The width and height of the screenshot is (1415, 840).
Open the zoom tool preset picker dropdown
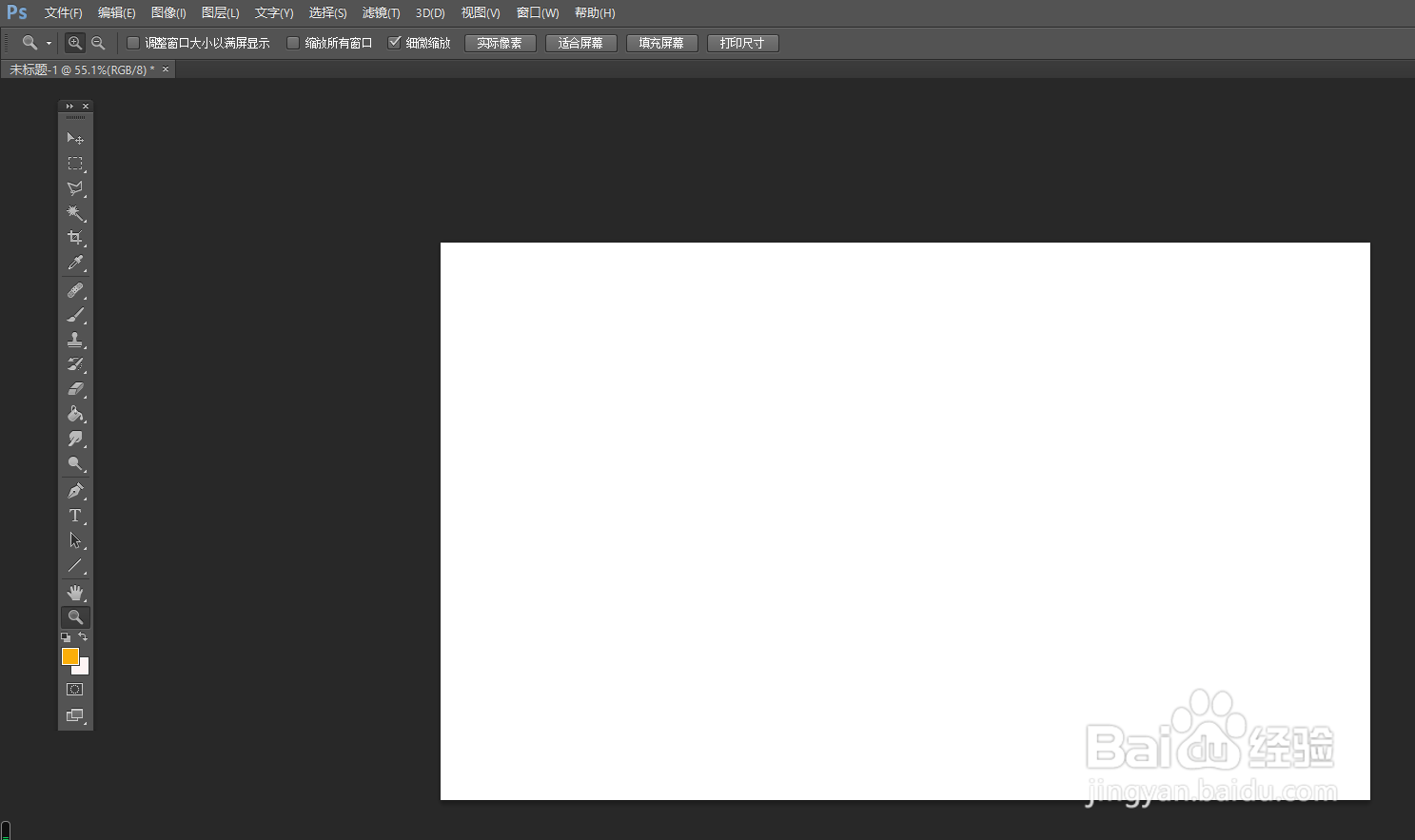coord(49,44)
